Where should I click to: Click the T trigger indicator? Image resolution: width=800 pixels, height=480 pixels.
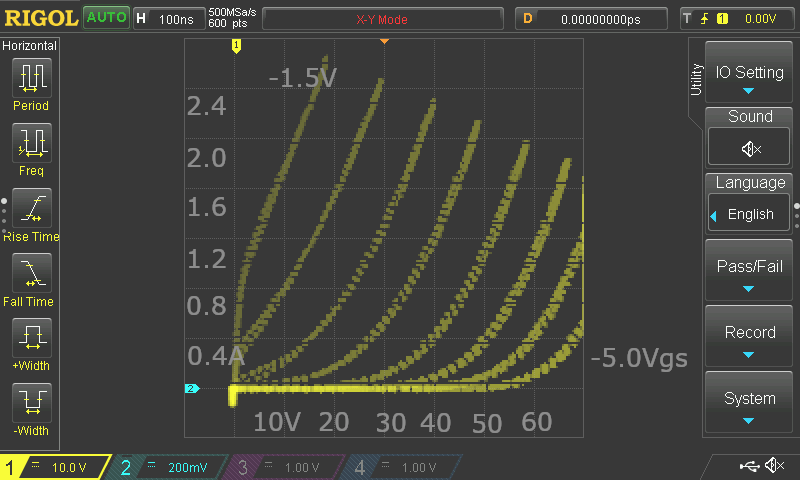[687, 19]
